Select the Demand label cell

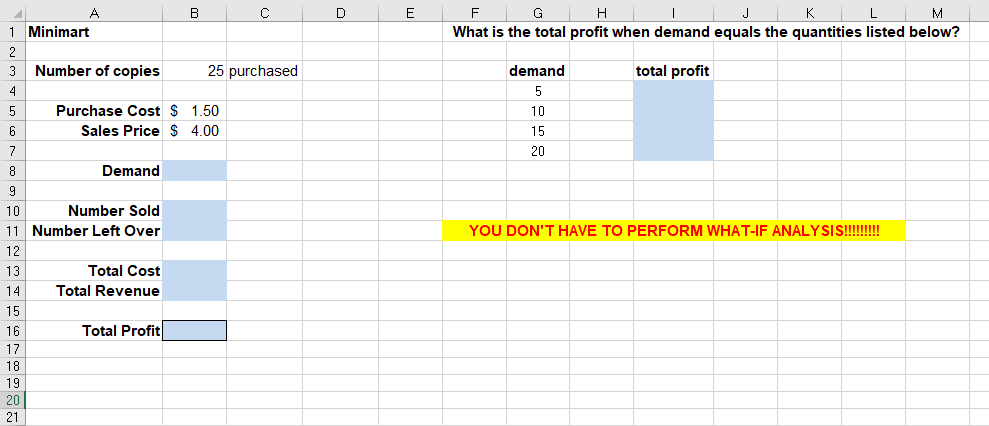[93, 171]
